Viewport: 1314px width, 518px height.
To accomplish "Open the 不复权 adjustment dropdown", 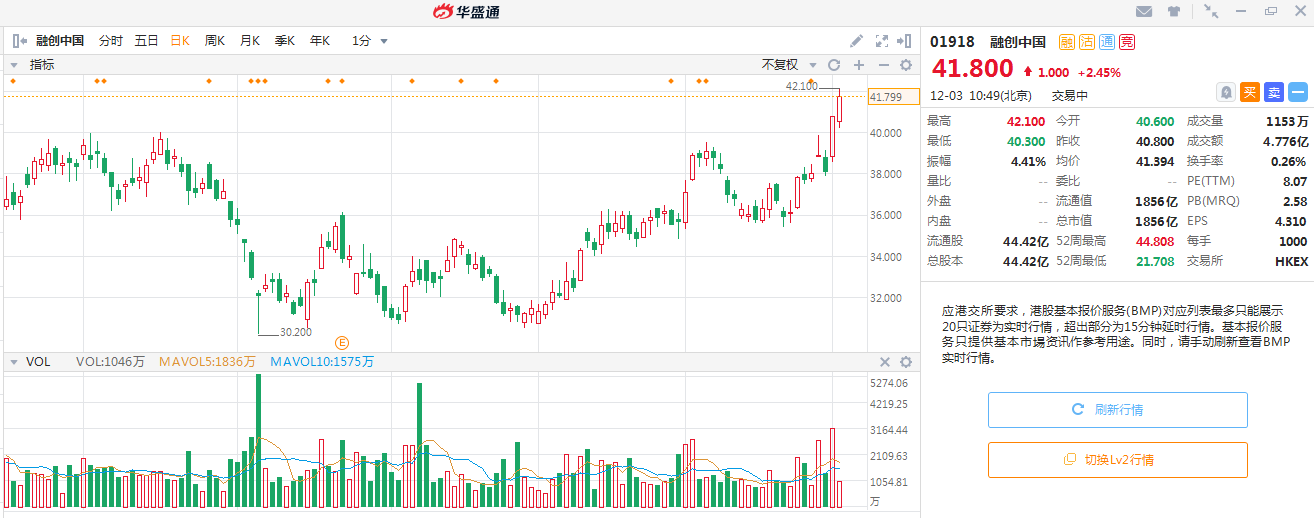I will [789, 65].
